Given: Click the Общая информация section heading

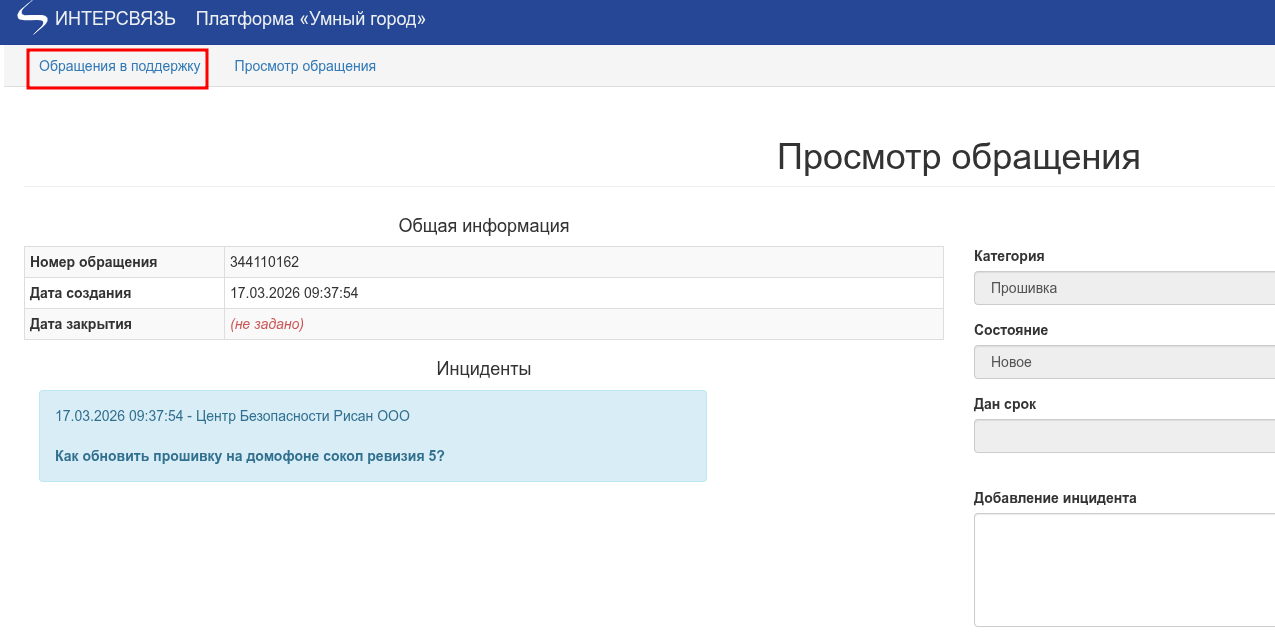Looking at the screenshot, I should tap(484, 226).
